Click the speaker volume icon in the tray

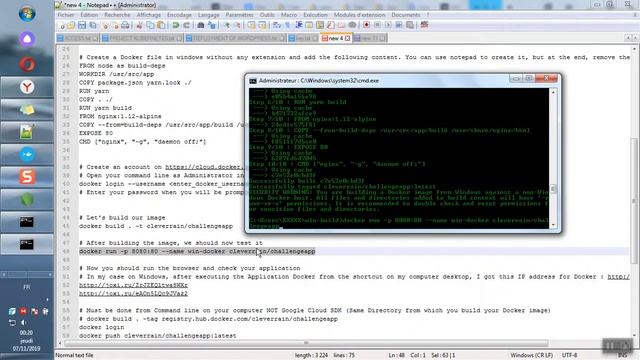[23, 322]
